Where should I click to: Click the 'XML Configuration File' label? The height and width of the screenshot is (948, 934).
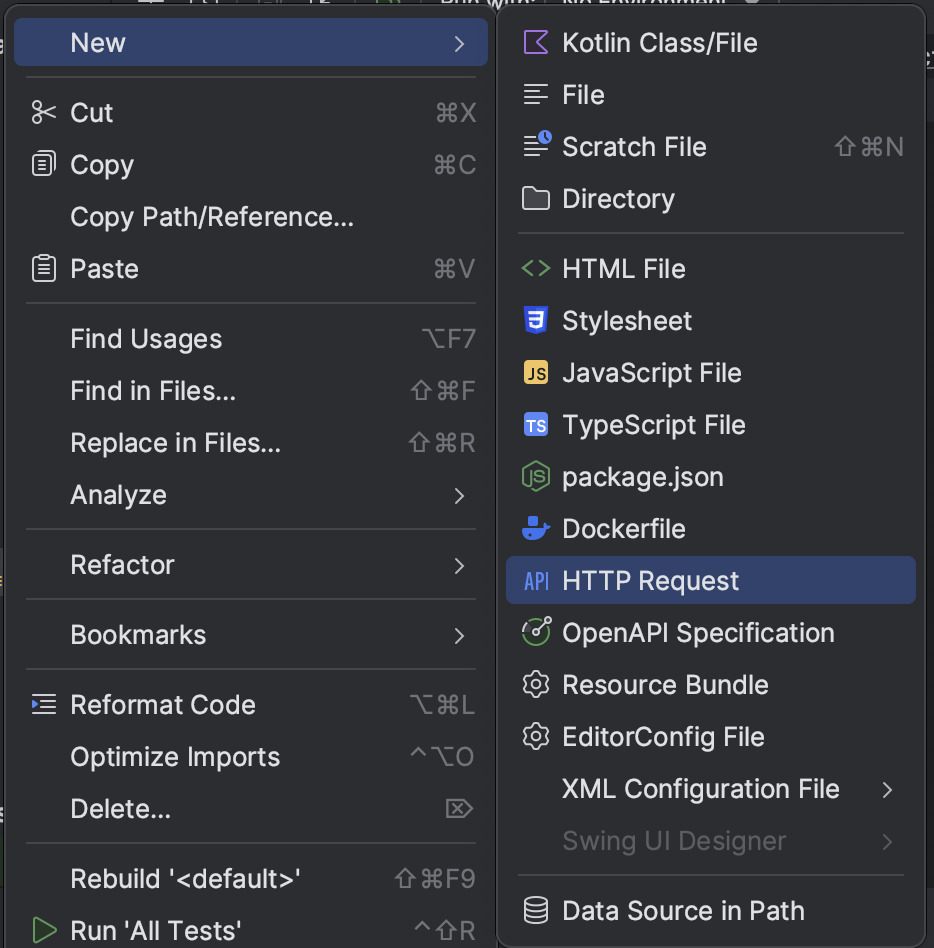701,789
